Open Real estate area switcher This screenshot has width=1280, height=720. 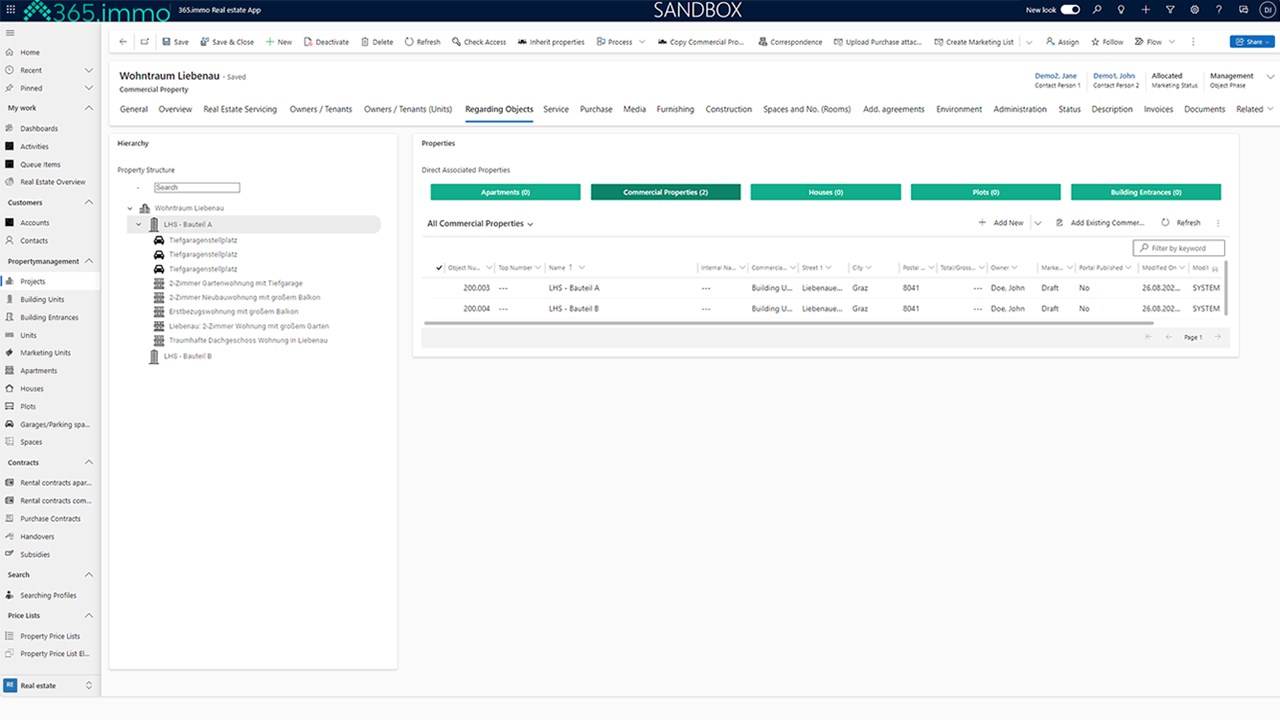point(49,685)
